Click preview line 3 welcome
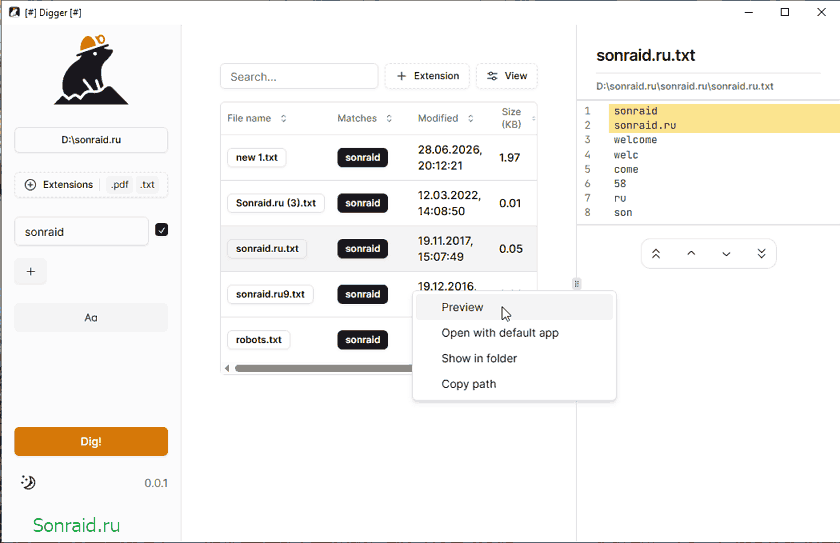 pos(635,140)
